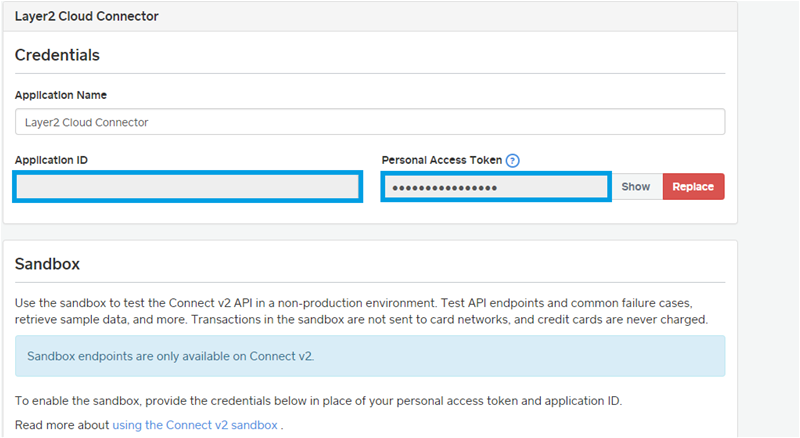Image resolution: width=800 pixels, height=438 pixels.
Task: Show the hidden Personal Access Token
Action: point(636,187)
